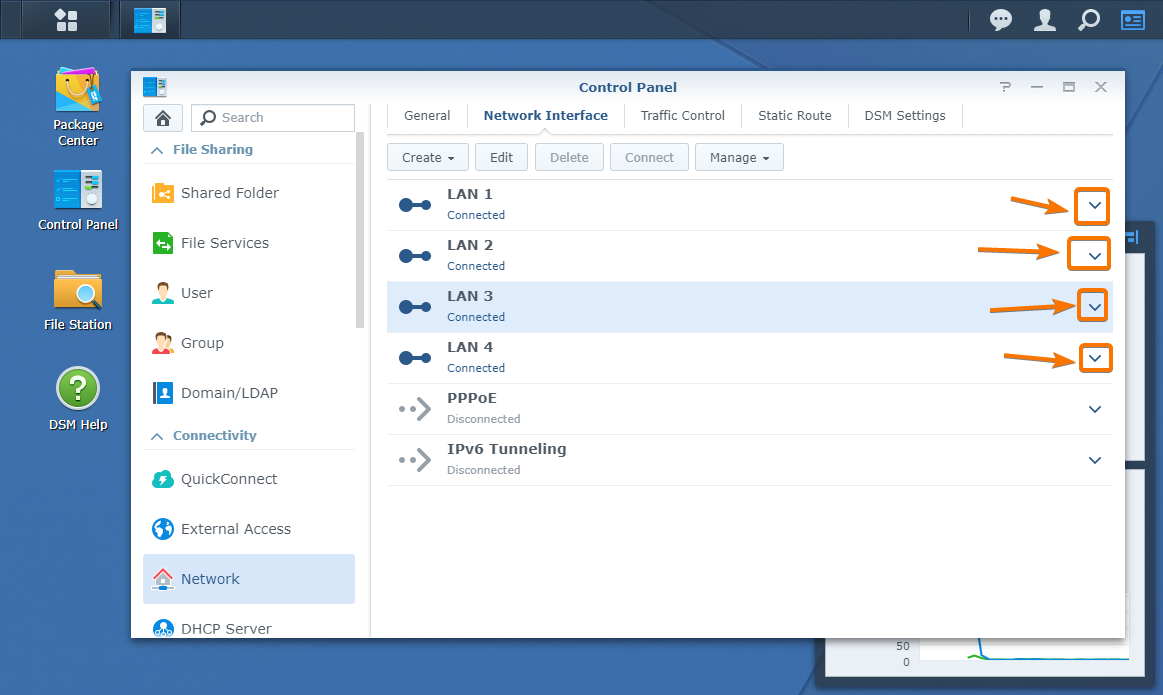Screen dimensions: 1163x695
Task: Open the Manage dropdown menu
Action: [739, 158]
